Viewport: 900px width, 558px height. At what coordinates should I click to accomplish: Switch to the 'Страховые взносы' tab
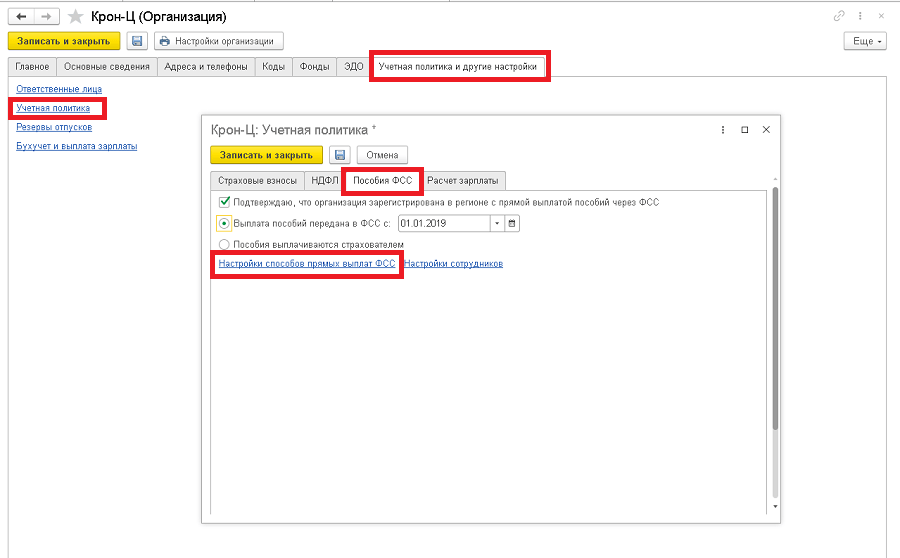coord(257,181)
